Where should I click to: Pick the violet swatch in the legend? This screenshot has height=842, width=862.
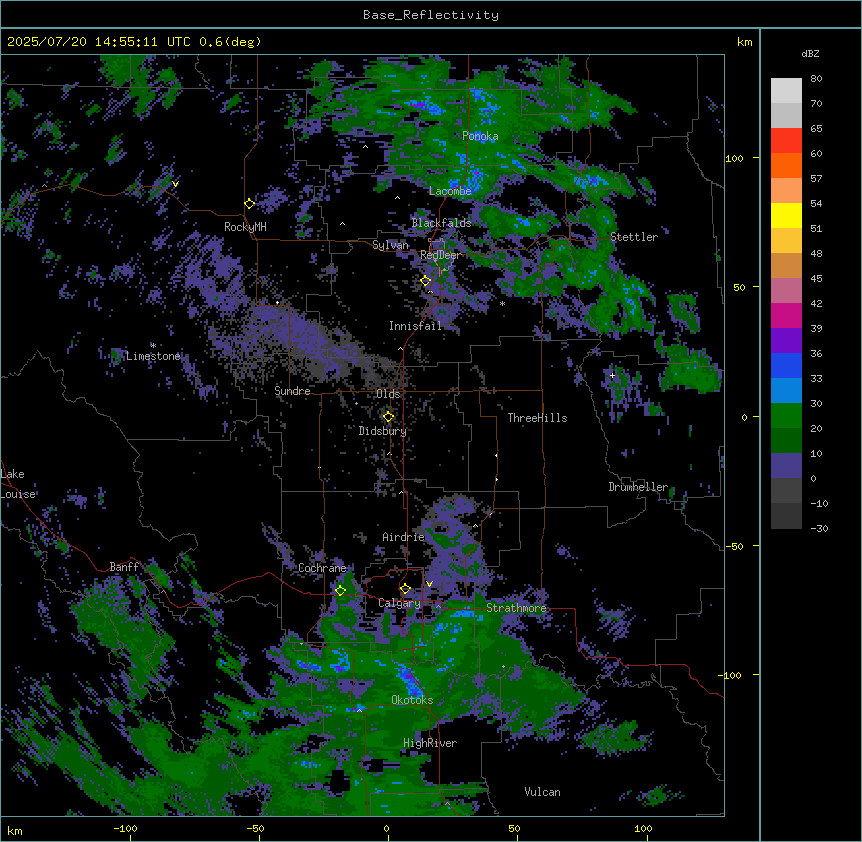pos(786,341)
